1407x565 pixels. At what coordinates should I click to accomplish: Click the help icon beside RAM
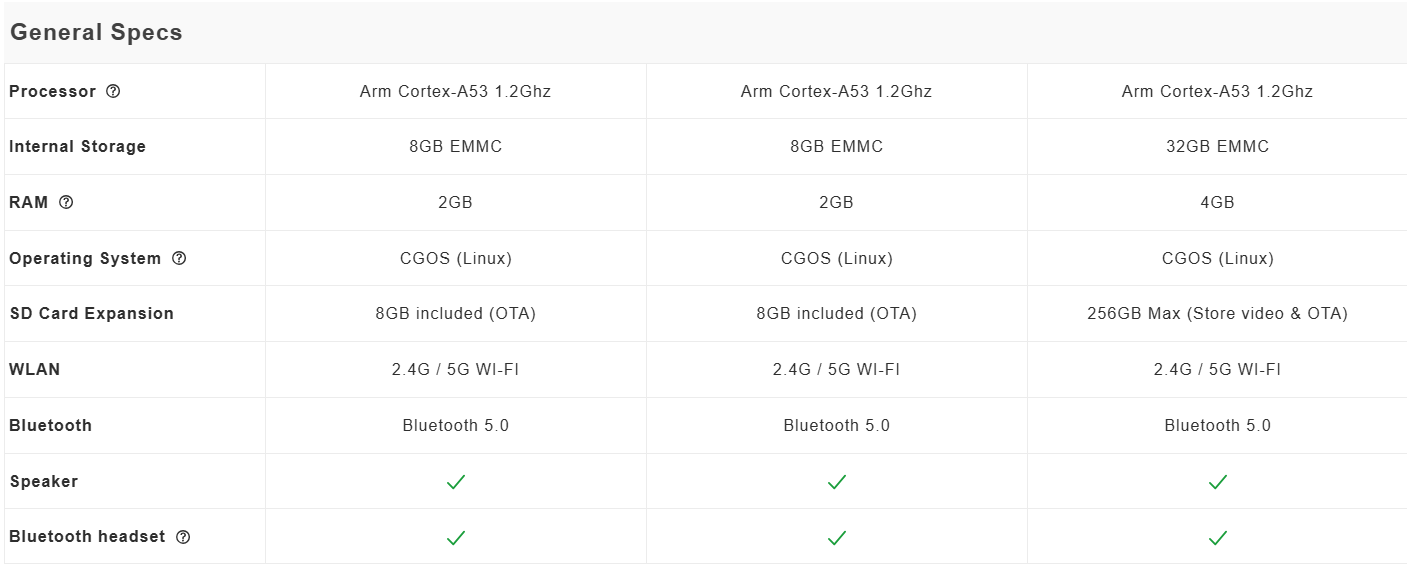[66, 202]
